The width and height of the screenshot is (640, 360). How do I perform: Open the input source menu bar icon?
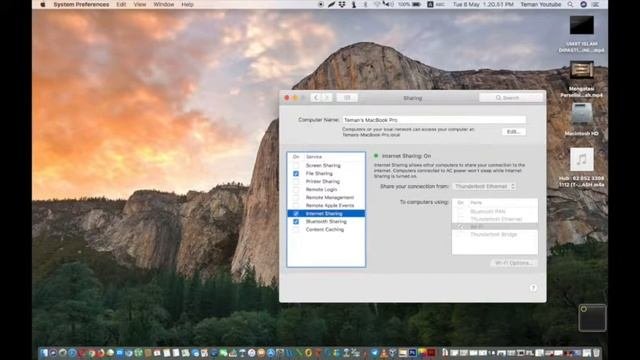click(x=430, y=4)
